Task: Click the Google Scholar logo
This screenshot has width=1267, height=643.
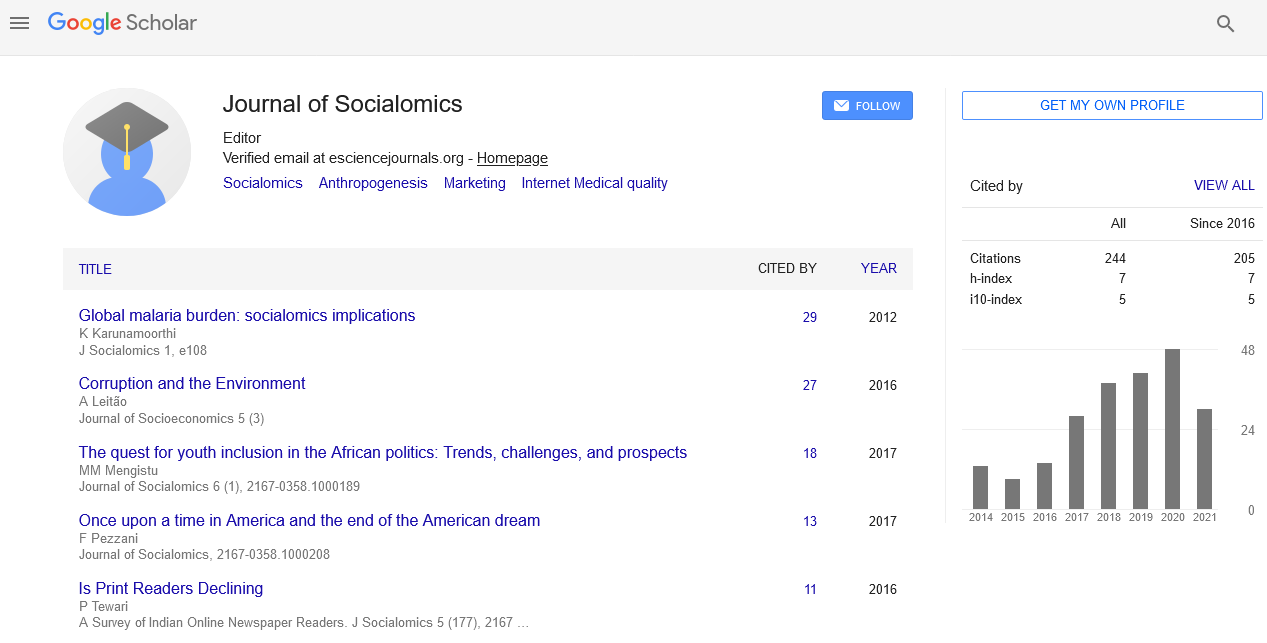Action: tap(122, 23)
